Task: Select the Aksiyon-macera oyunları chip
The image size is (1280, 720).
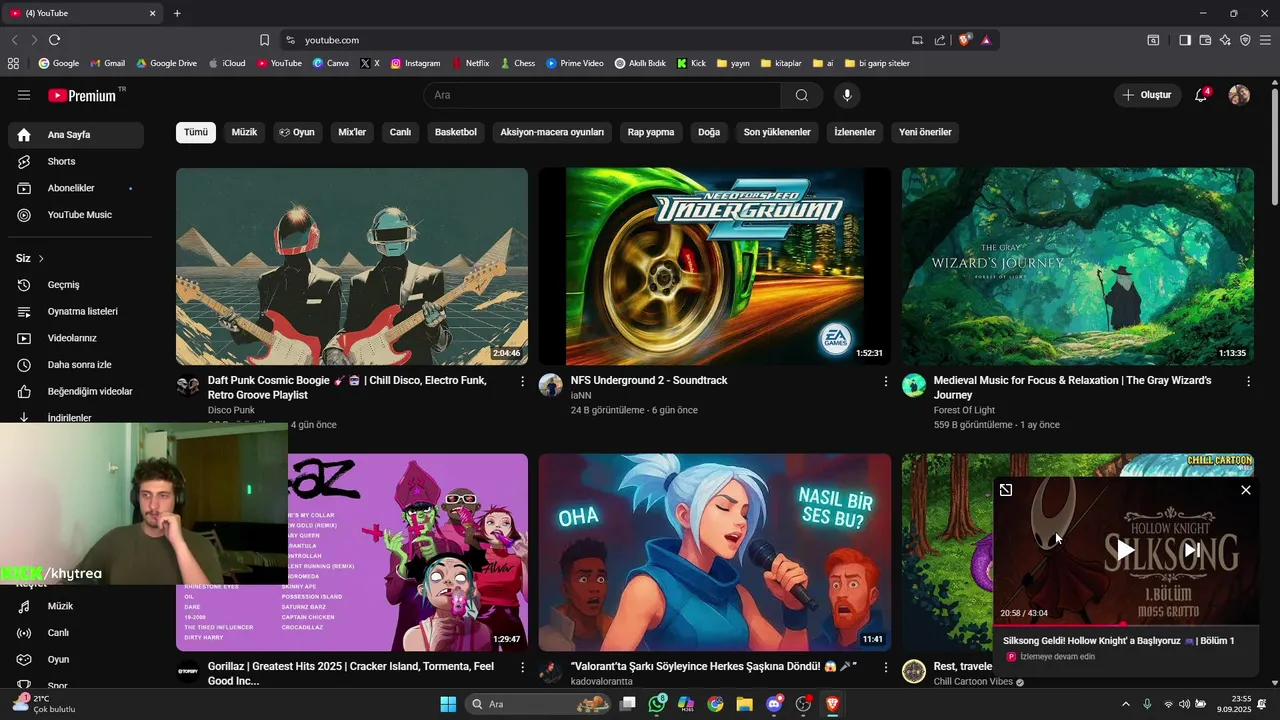Action: click(x=552, y=132)
